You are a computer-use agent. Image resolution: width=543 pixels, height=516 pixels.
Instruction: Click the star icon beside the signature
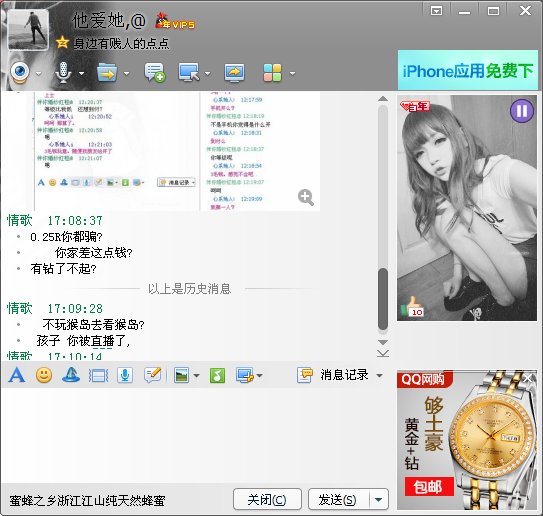tap(62, 43)
